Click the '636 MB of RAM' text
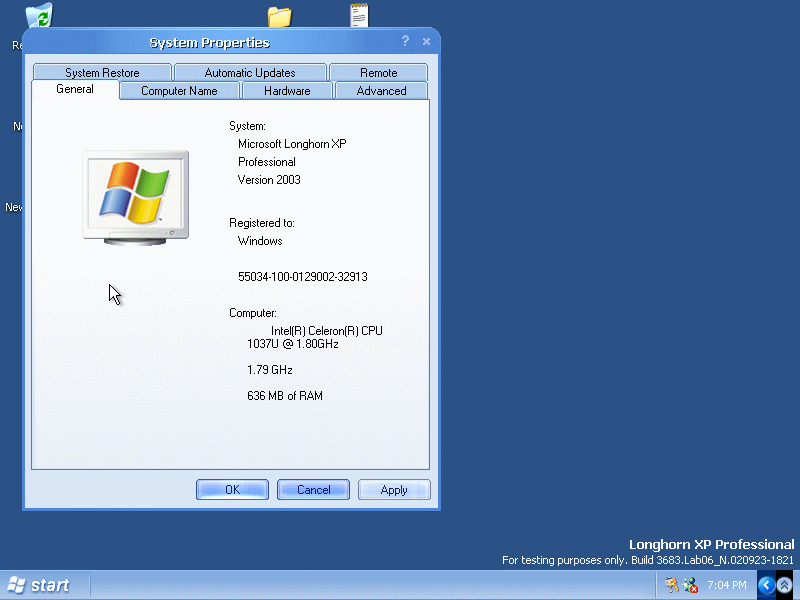 tap(285, 395)
